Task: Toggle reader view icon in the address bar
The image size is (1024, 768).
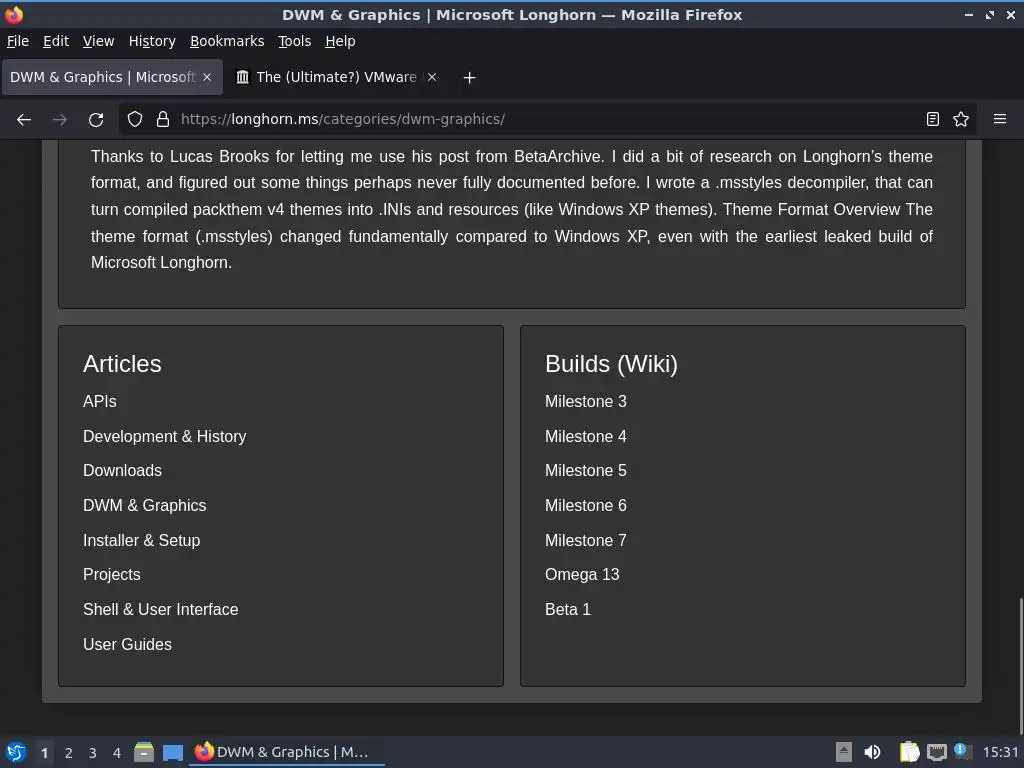Action: coord(933,120)
